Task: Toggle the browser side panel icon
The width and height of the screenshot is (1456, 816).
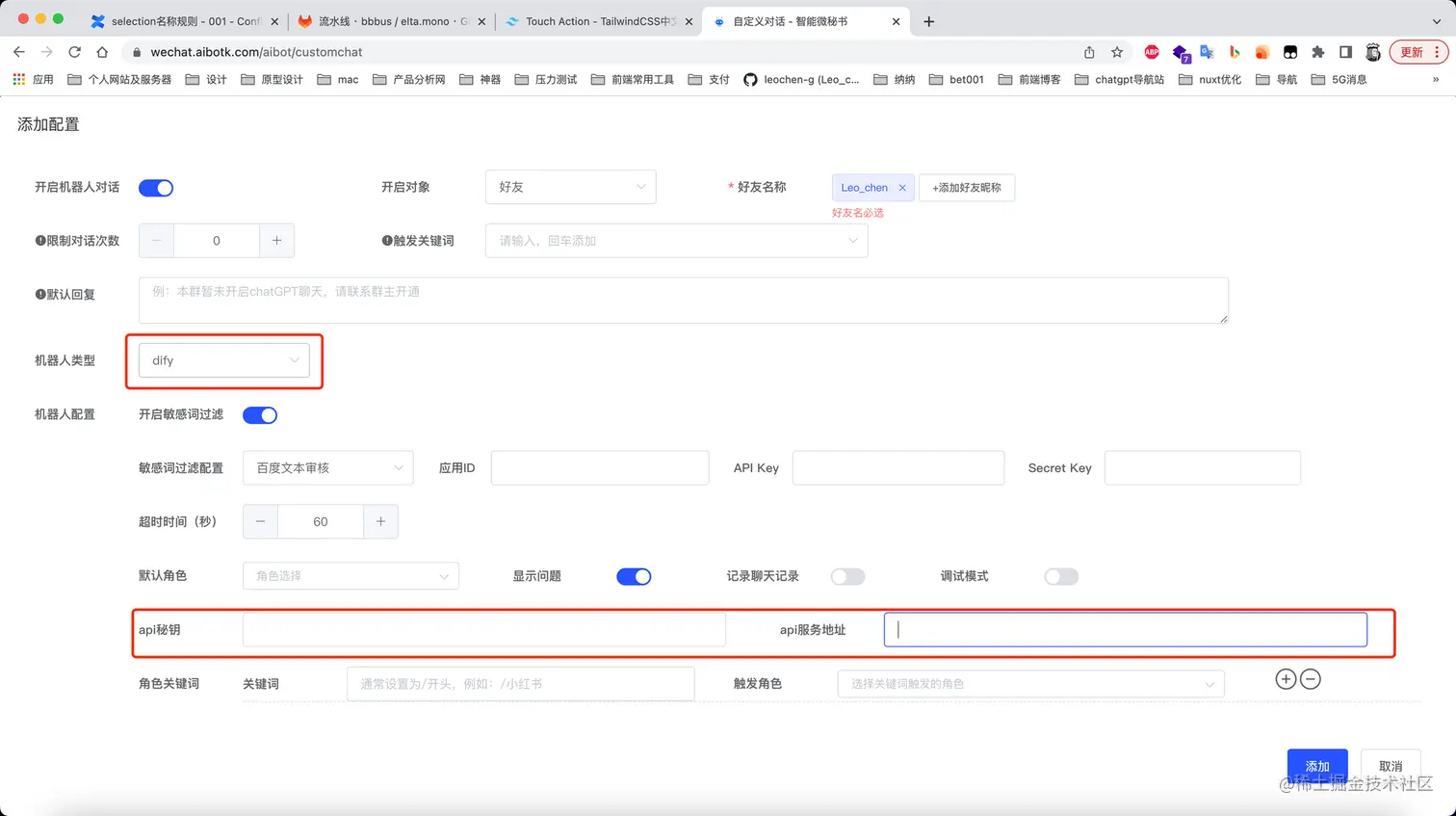Action: click(1345, 52)
